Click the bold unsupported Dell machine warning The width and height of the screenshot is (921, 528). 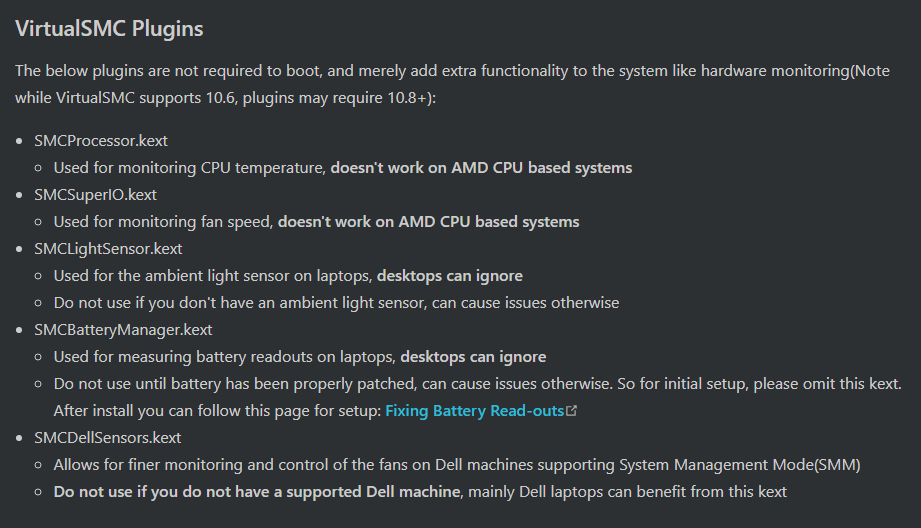click(x=257, y=492)
